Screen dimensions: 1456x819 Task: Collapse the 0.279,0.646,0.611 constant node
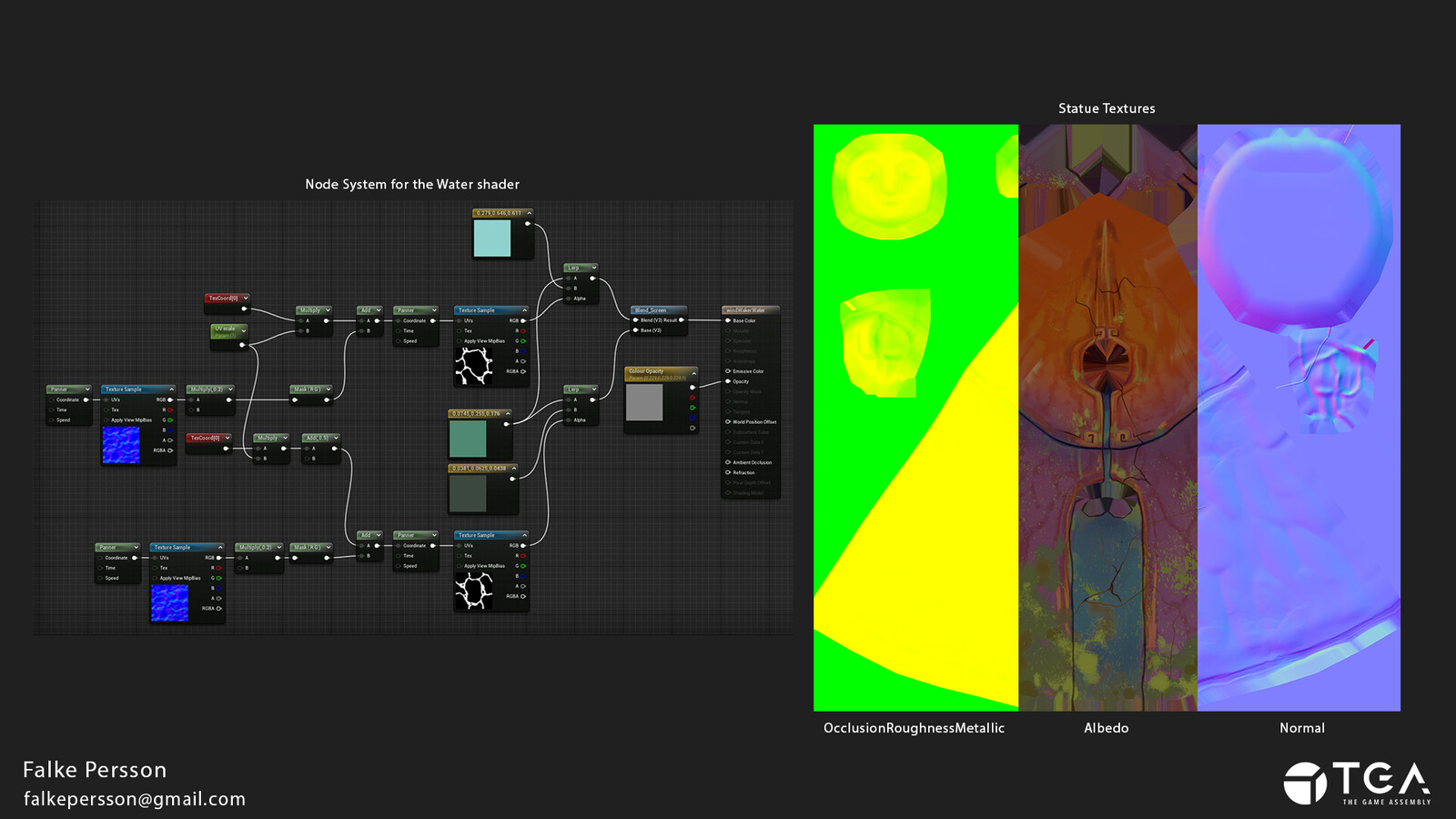click(529, 213)
